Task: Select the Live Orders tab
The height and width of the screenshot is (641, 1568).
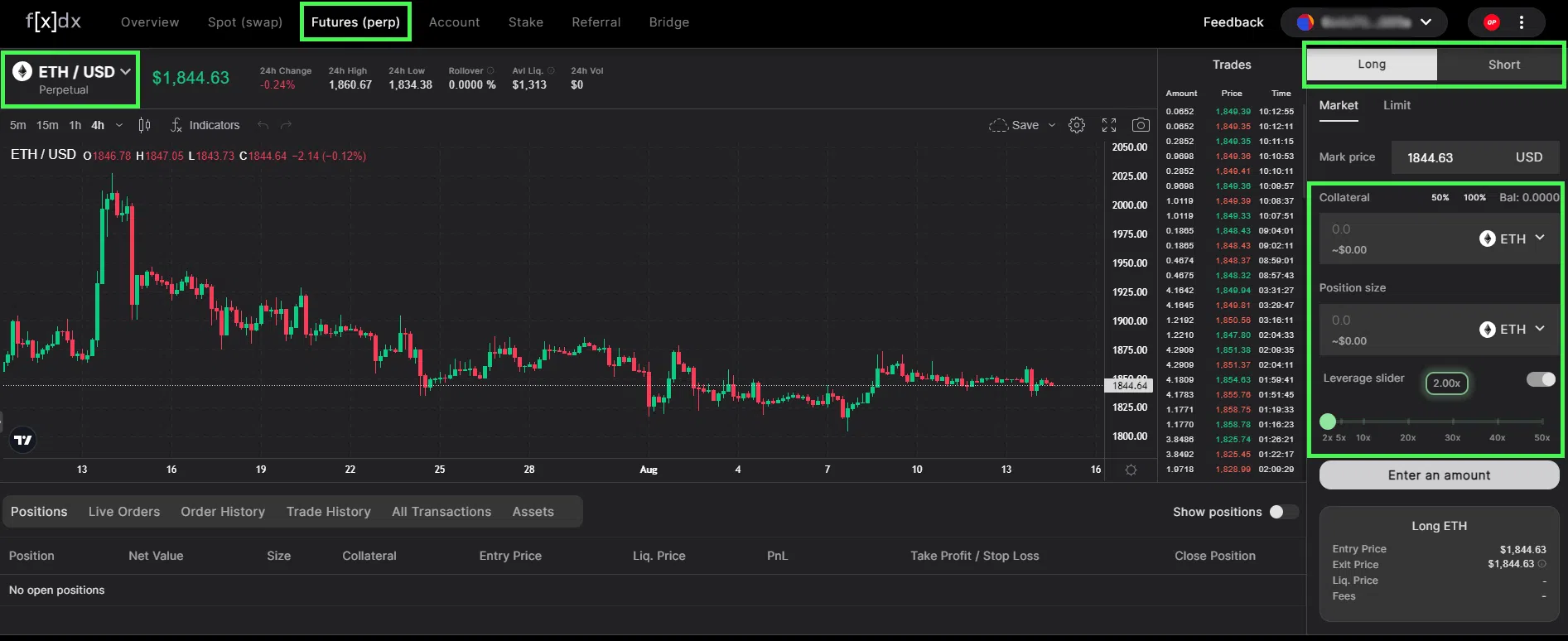Action: (124, 512)
